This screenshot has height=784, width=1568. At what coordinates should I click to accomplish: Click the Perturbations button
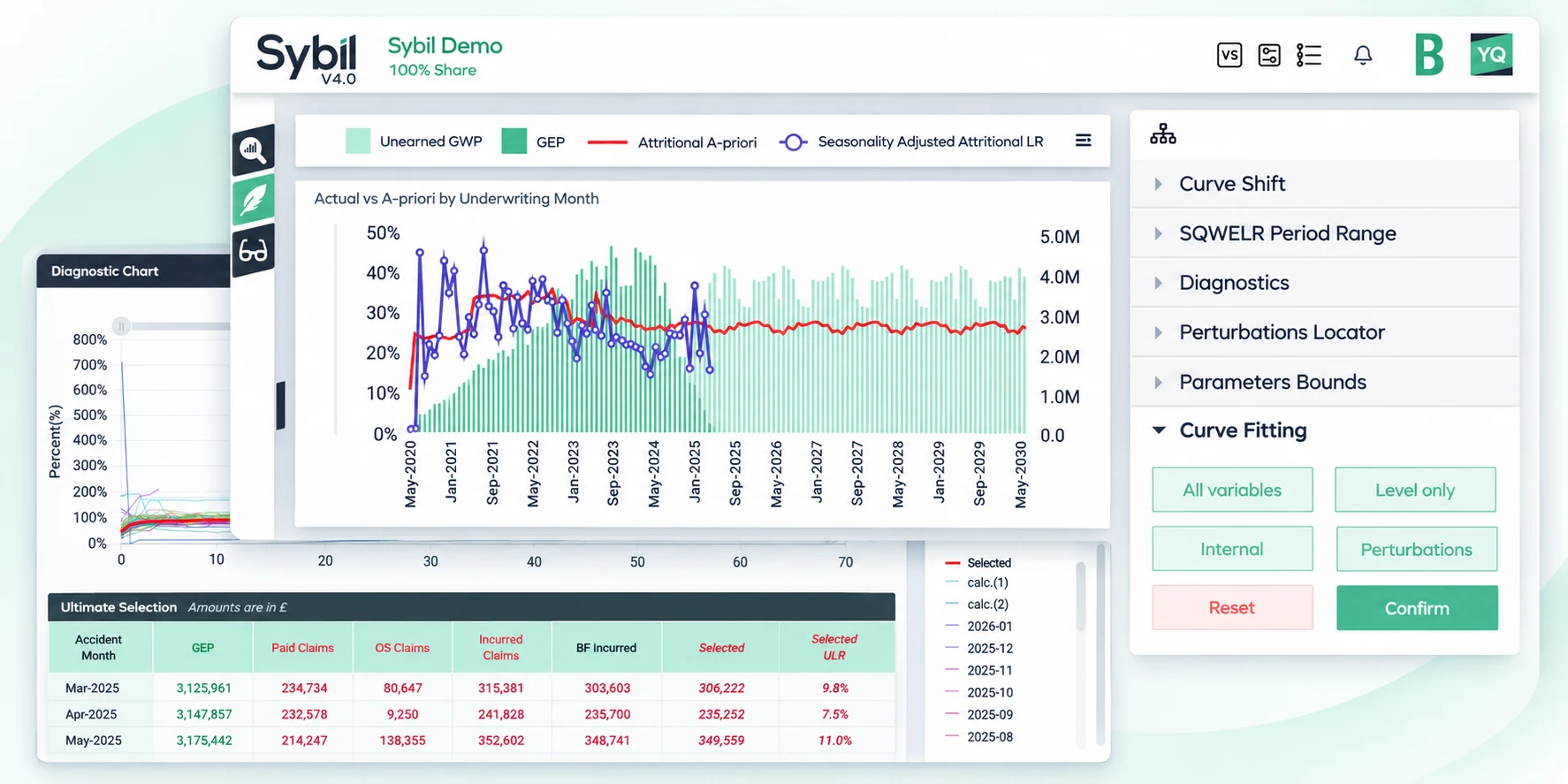1417,549
